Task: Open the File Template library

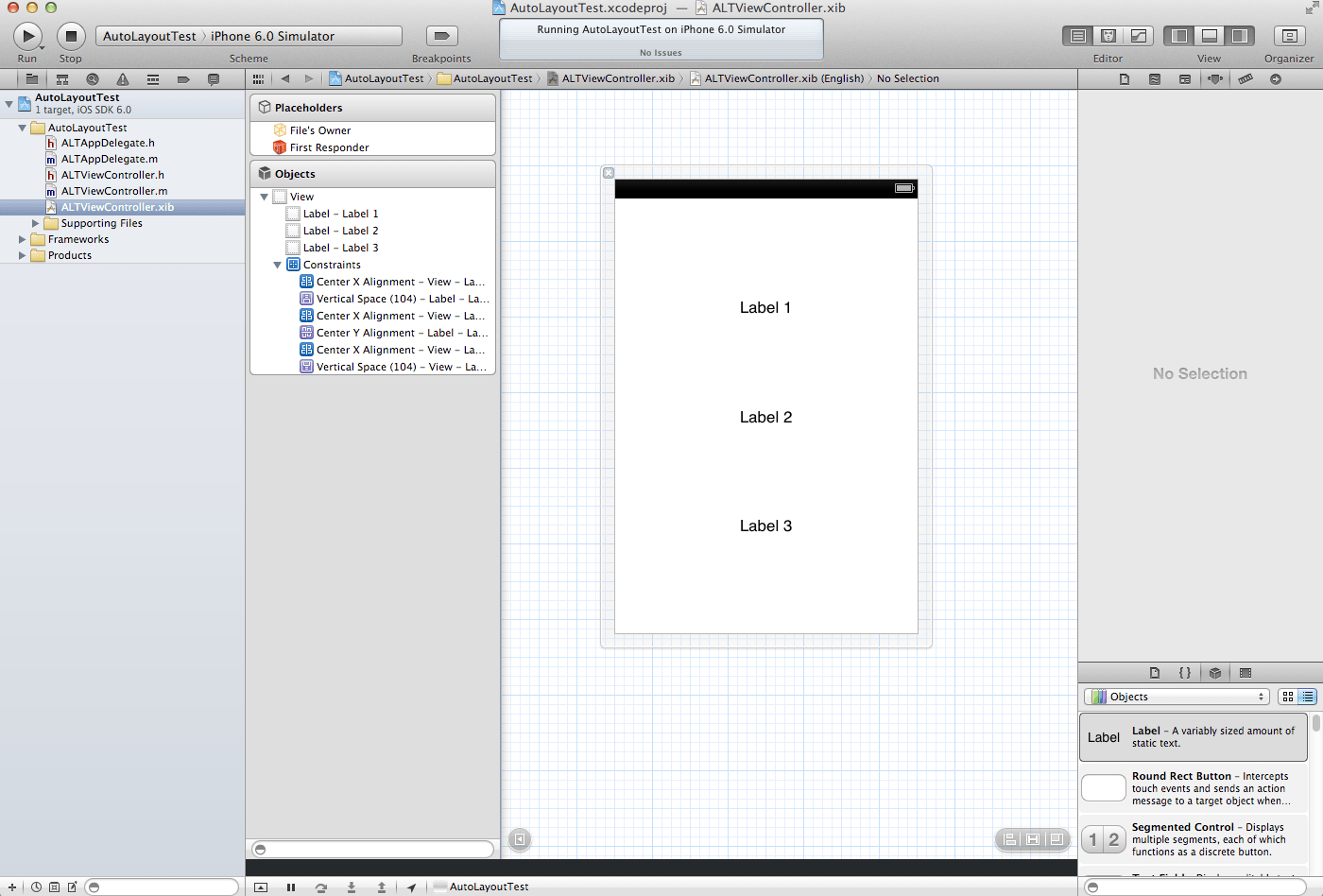Action: [x=1155, y=673]
